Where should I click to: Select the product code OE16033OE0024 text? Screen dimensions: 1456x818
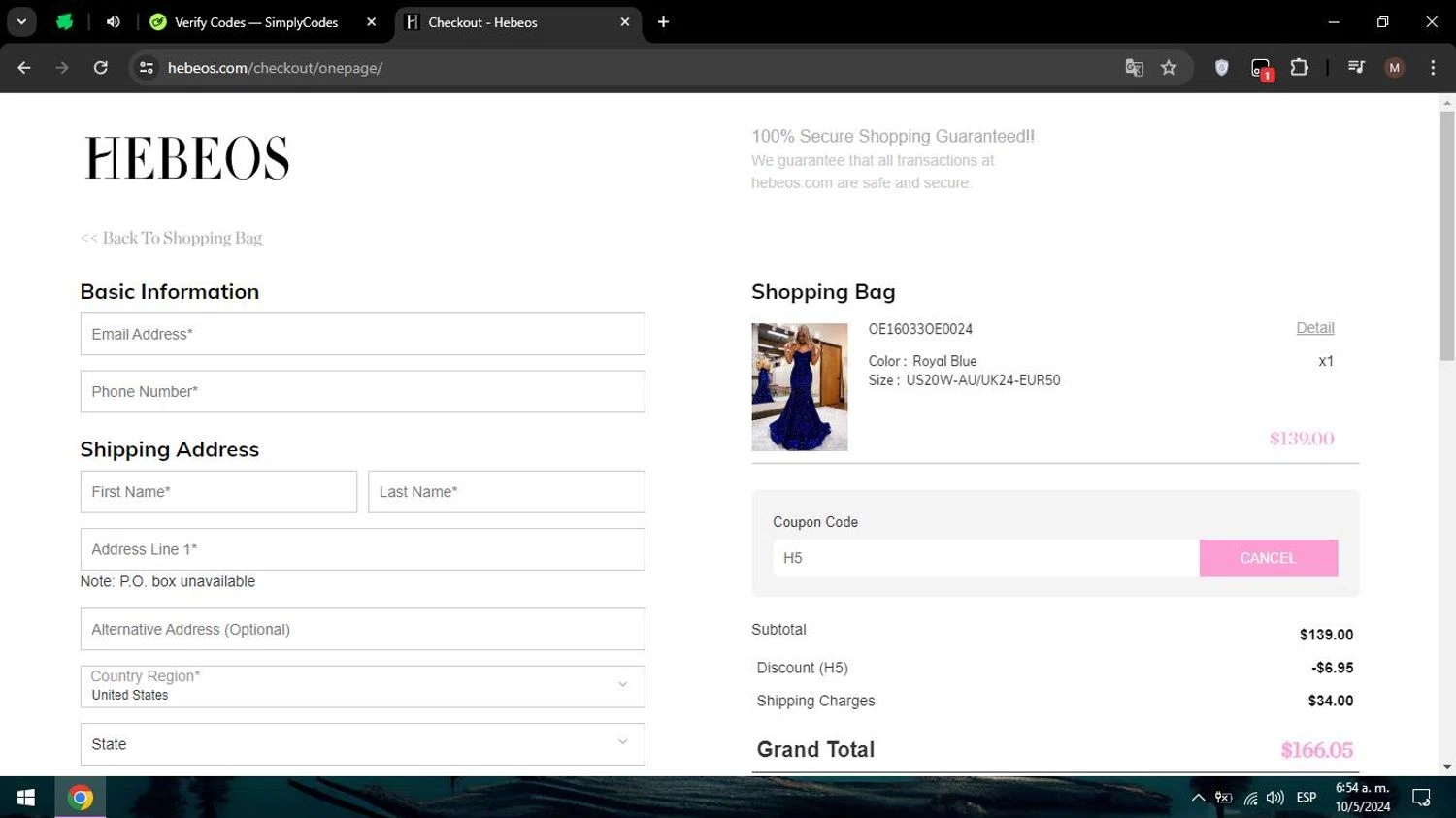[920, 329]
